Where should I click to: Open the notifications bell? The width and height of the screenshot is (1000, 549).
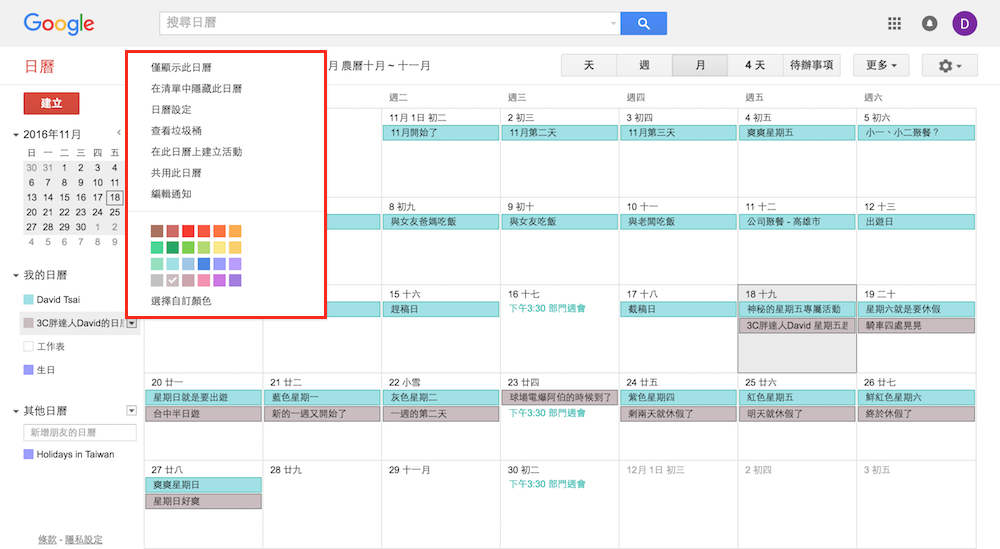tap(929, 23)
